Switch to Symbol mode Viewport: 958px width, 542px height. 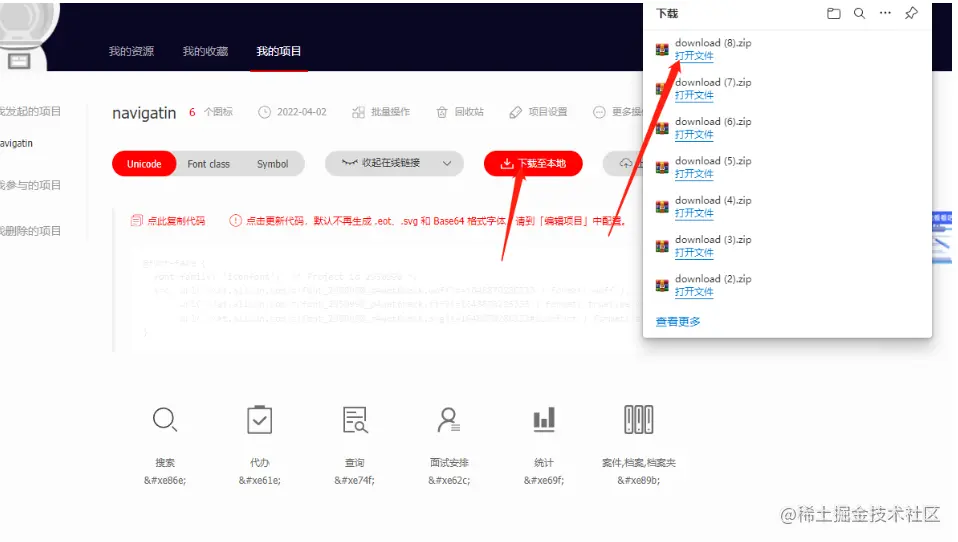coord(272,164)
